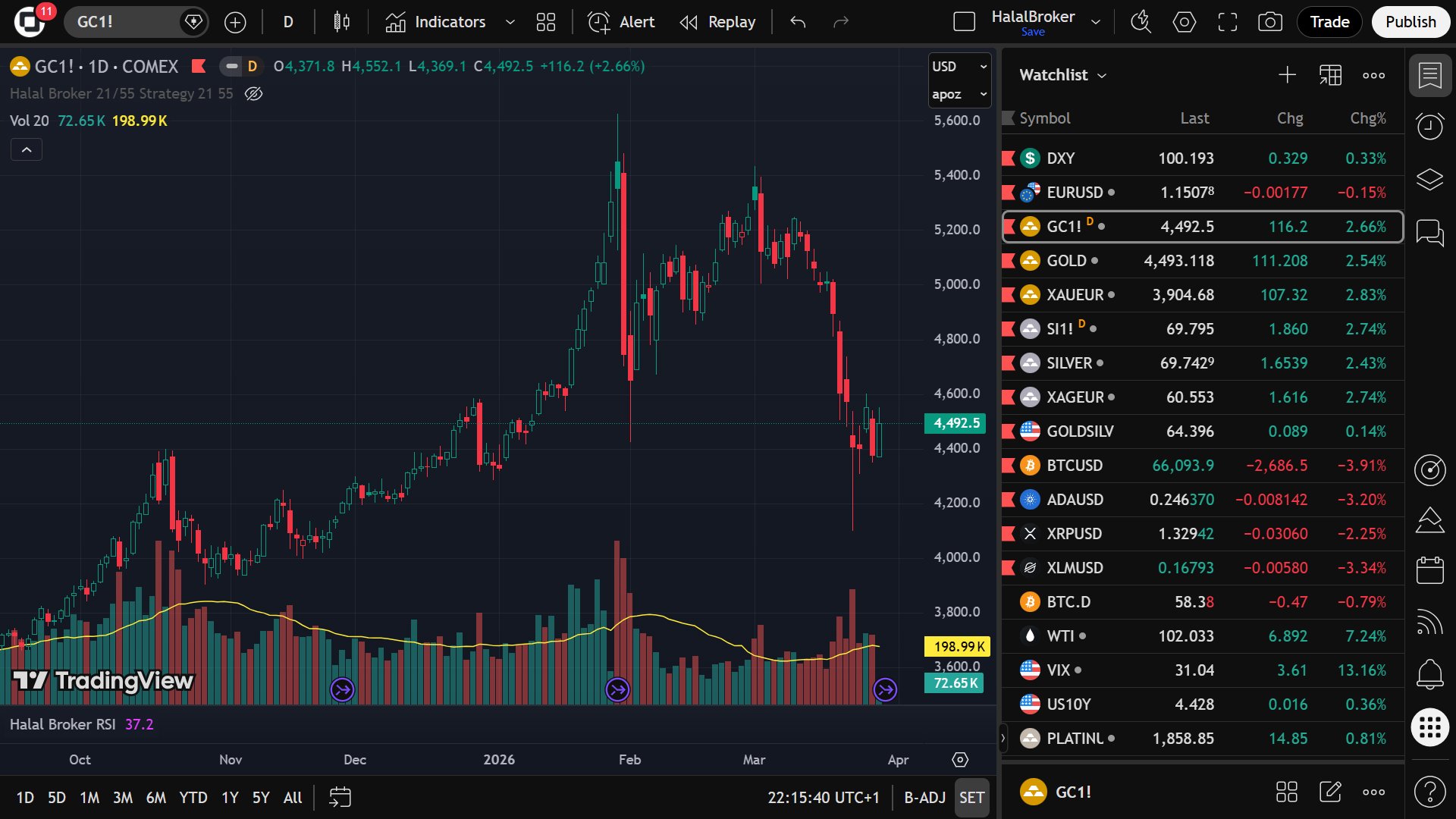Collapse the indicator legend chevron
Viewport: 1456px width, 819px height.
coord(27,149)
